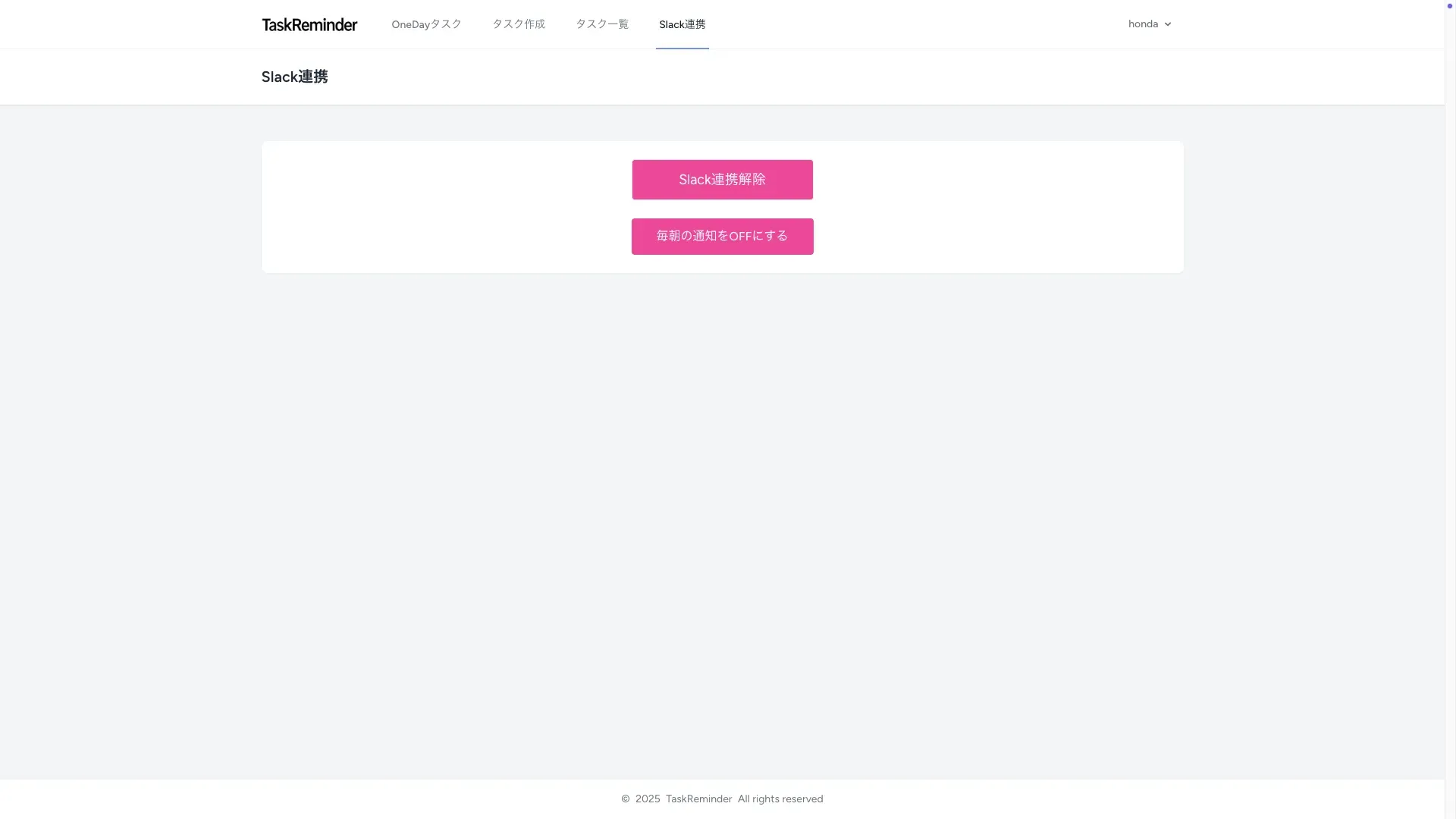Open the honda user menu

coord(1143,24)
